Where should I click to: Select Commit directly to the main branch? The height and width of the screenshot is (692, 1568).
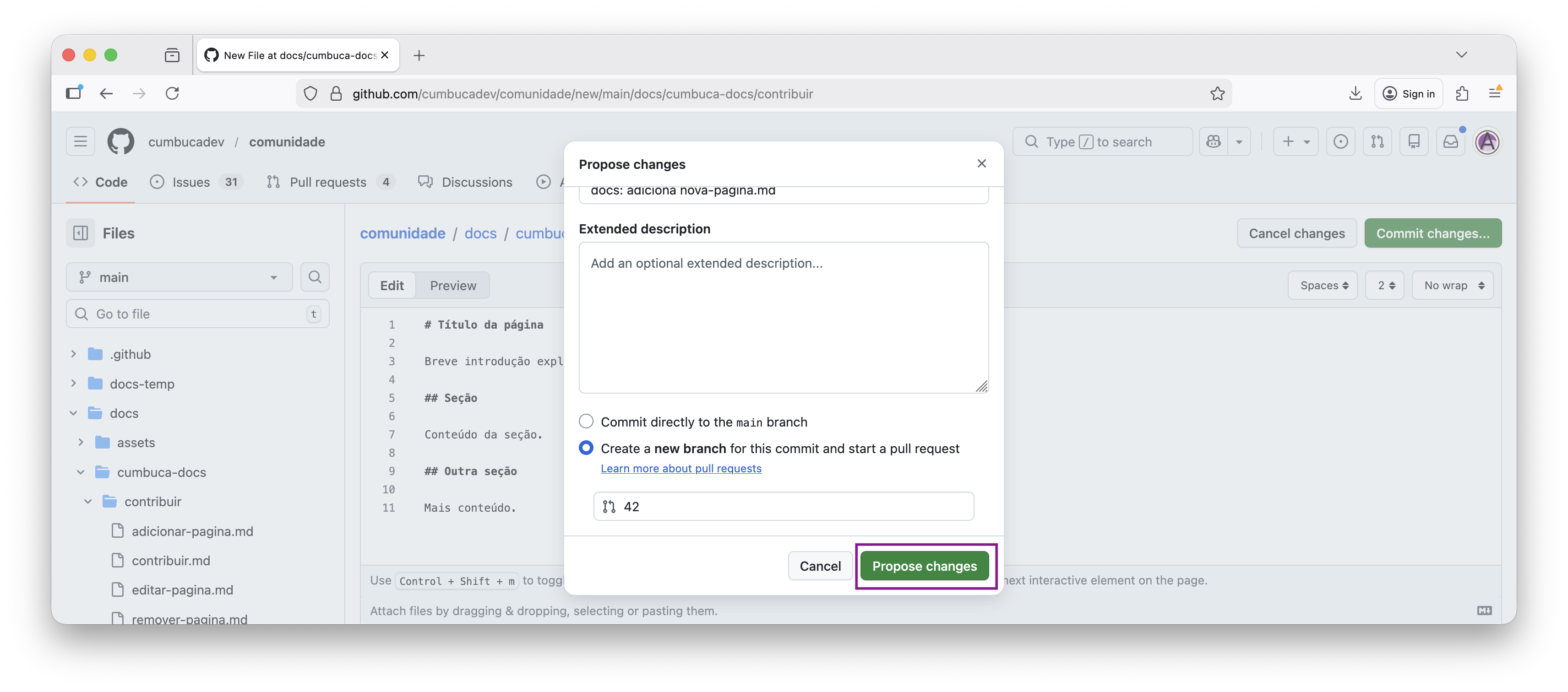tap(586, 421)
